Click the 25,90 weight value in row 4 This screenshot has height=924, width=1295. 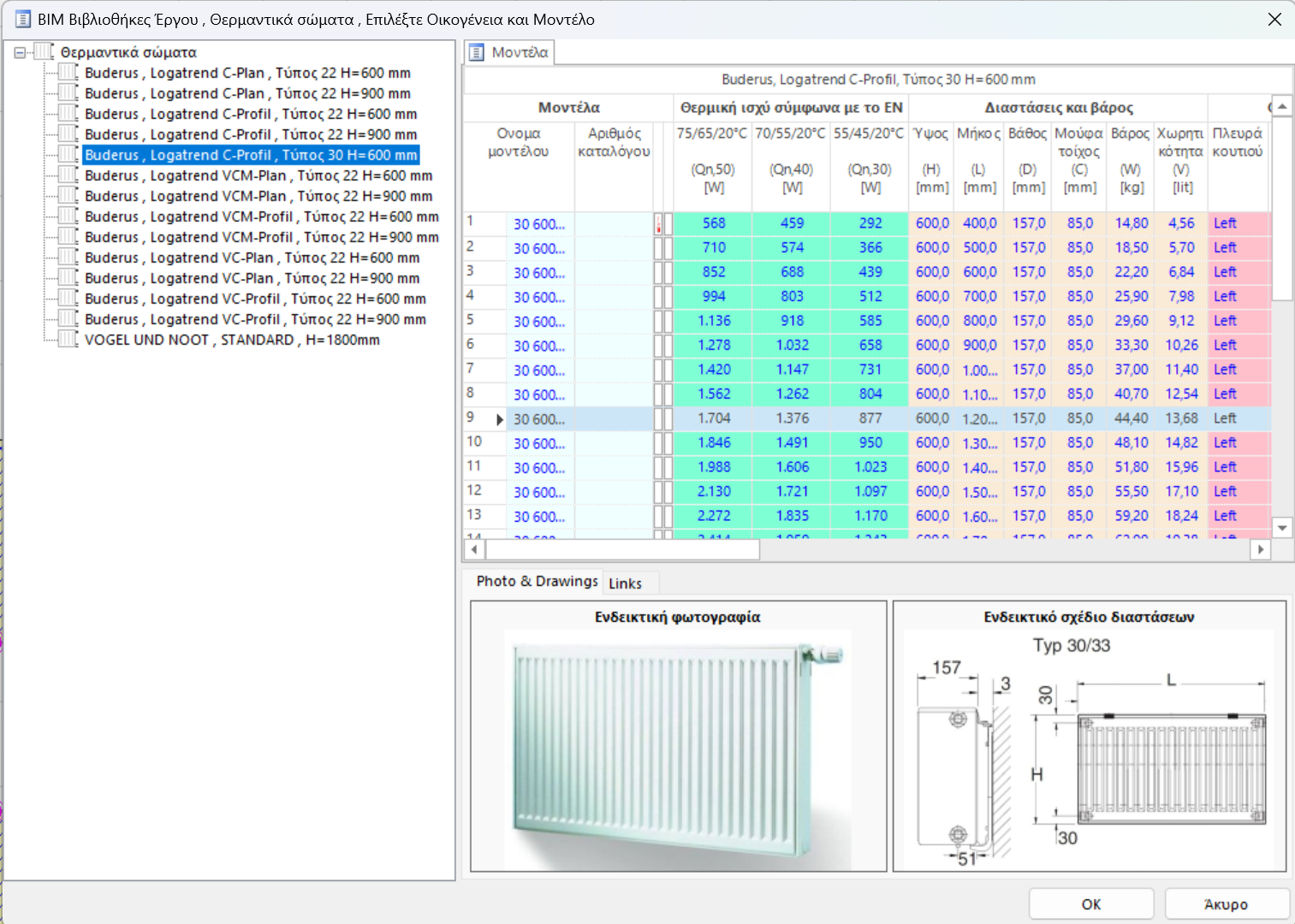click(x=1131, y=297)
